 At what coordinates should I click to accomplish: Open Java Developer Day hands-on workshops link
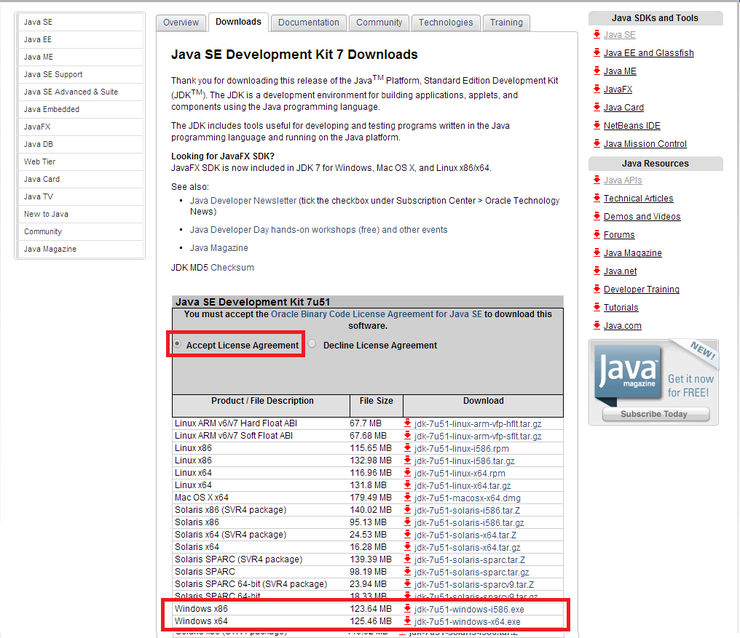point(319,230)
